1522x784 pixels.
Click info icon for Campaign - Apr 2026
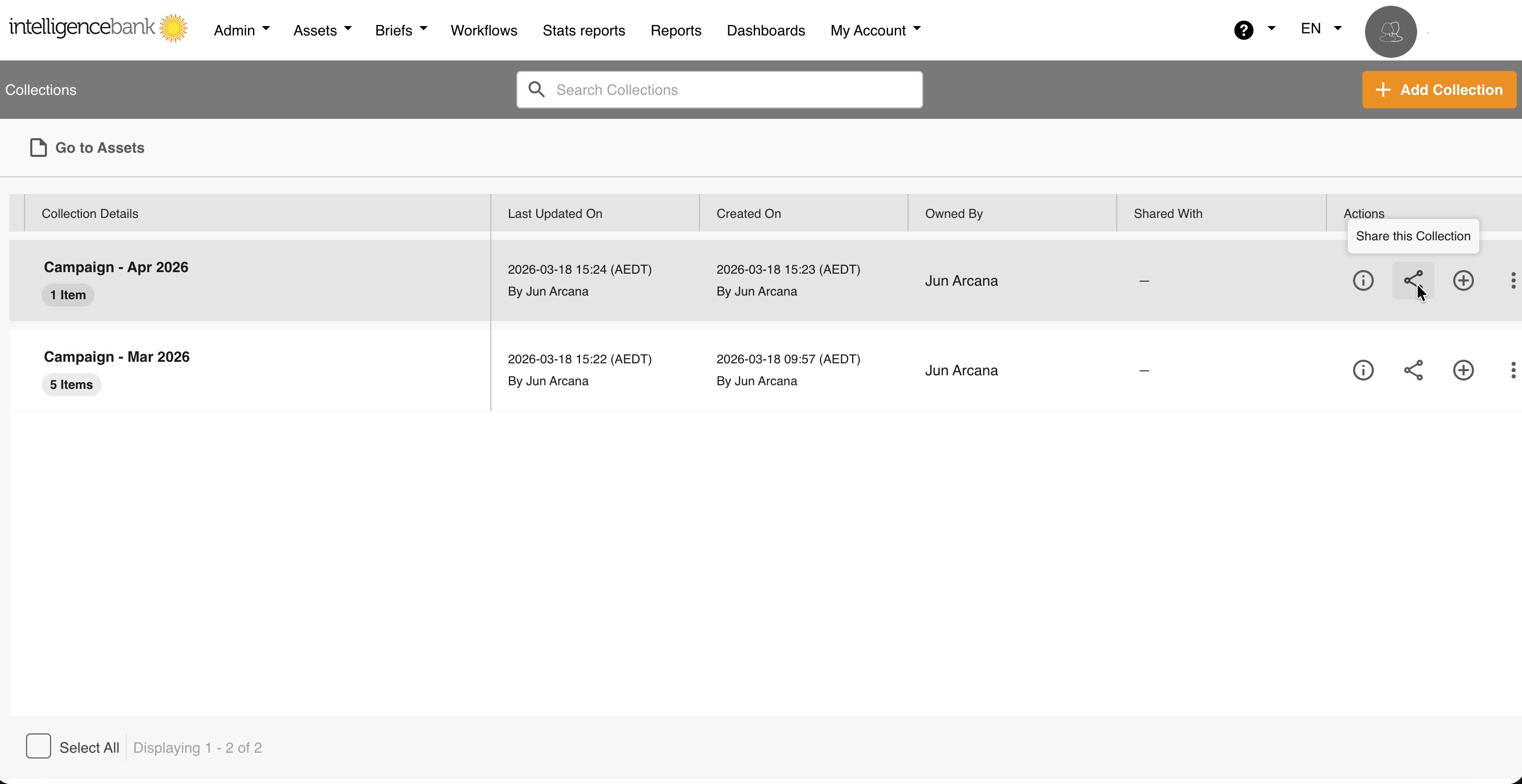click(x=1363, y=280)
